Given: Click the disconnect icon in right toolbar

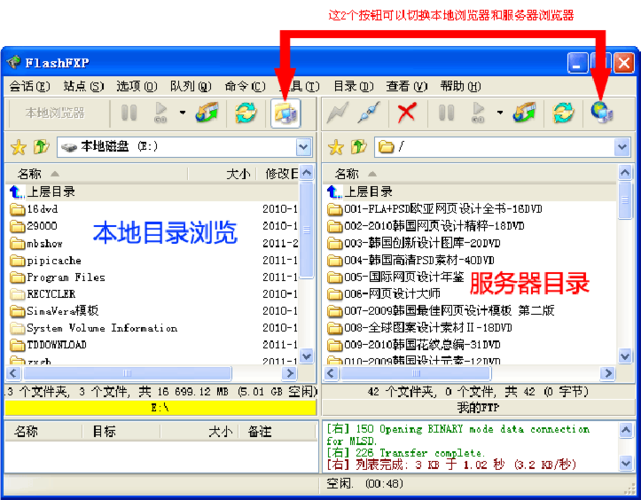Looking at the screenshot, I should [370, 113].
